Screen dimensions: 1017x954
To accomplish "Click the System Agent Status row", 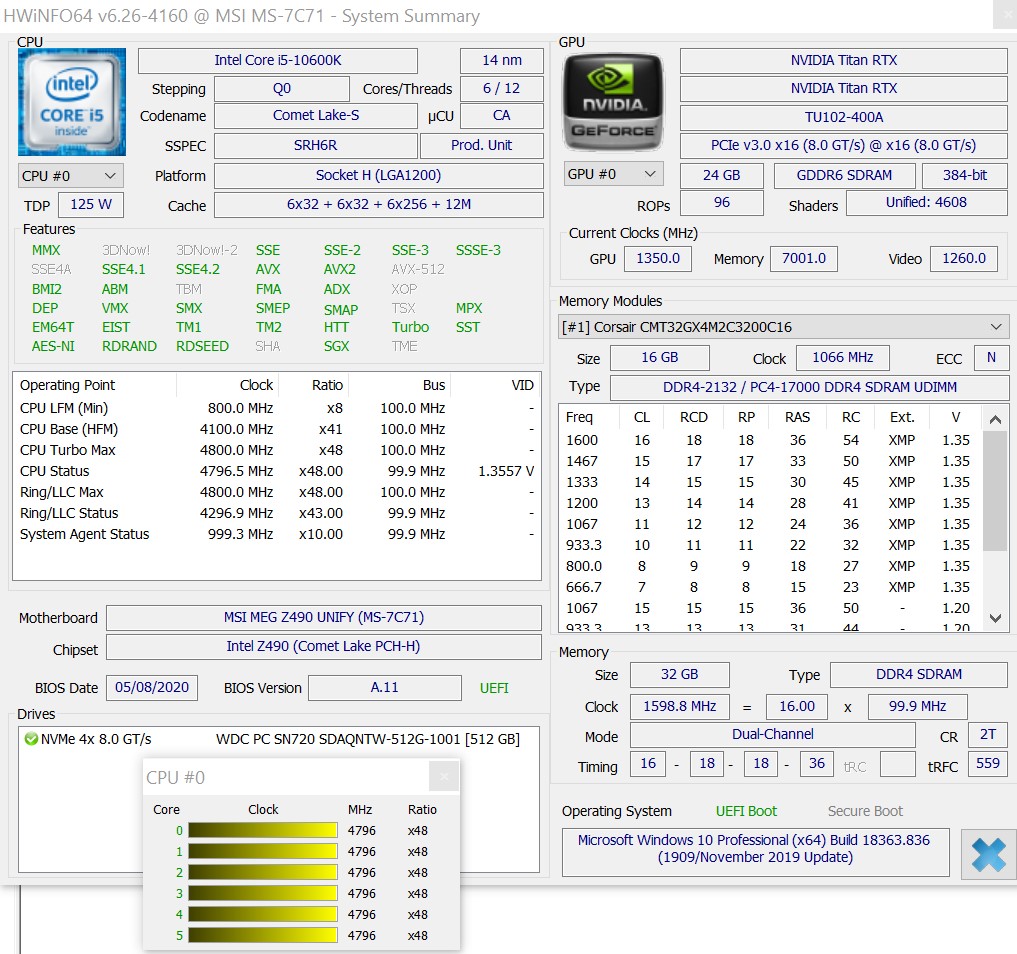I will tap(277, 534).
